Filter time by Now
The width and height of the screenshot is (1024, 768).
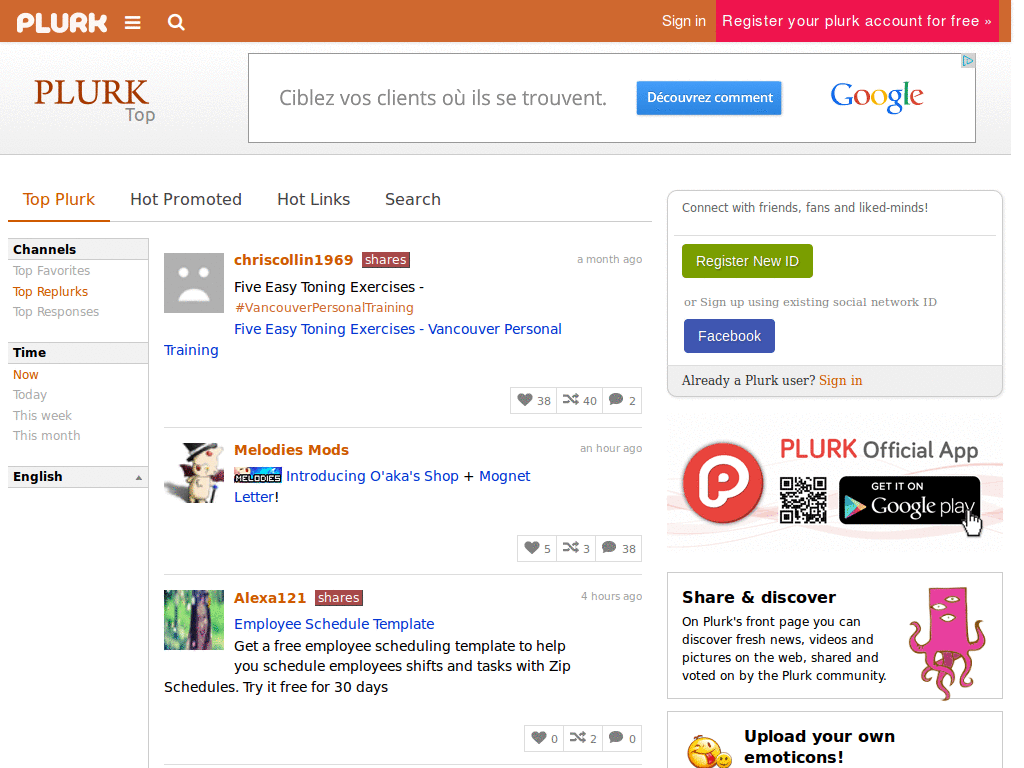tap(26, 375)
